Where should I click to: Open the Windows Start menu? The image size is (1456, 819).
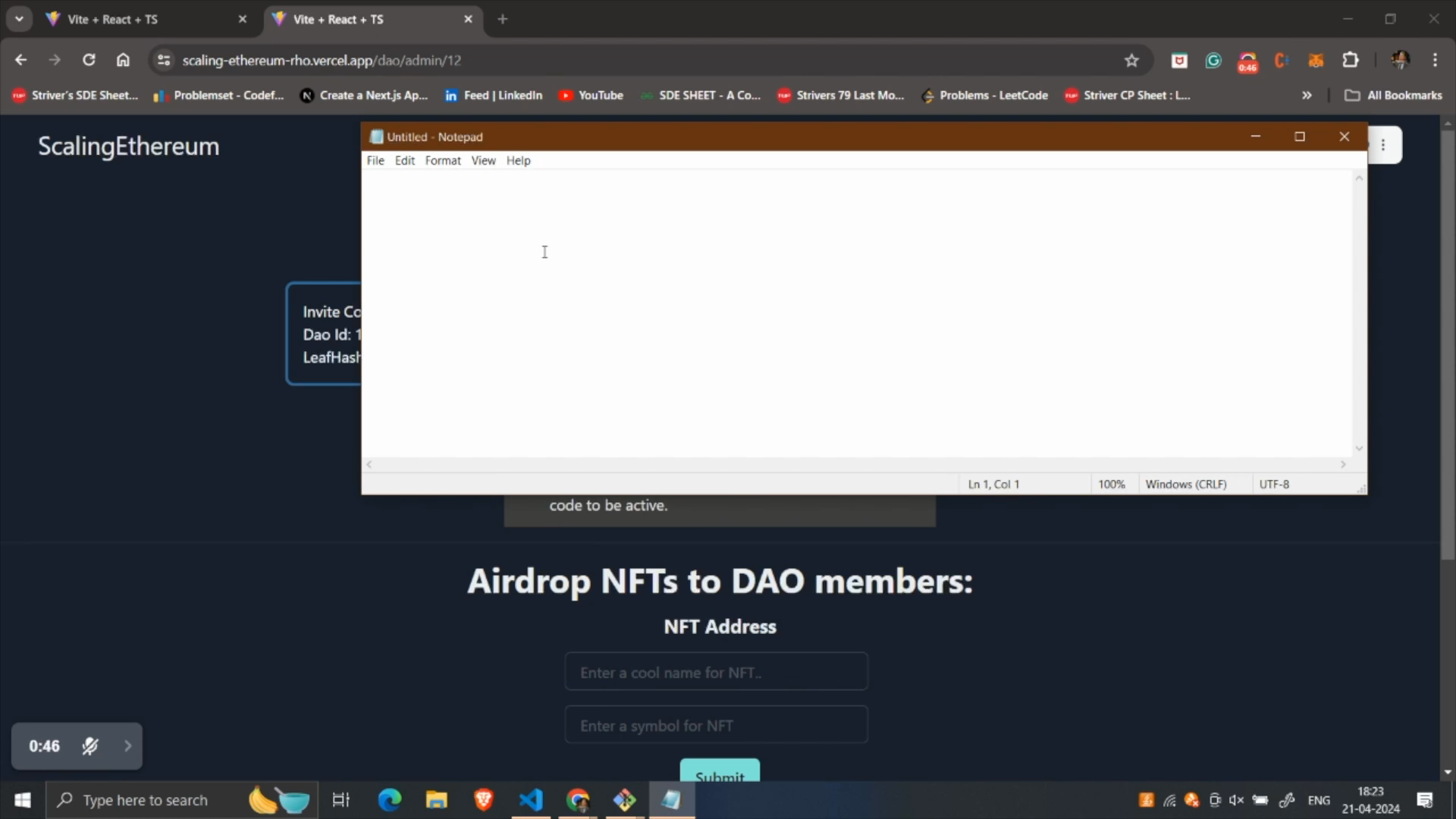[x=23, y=800]
